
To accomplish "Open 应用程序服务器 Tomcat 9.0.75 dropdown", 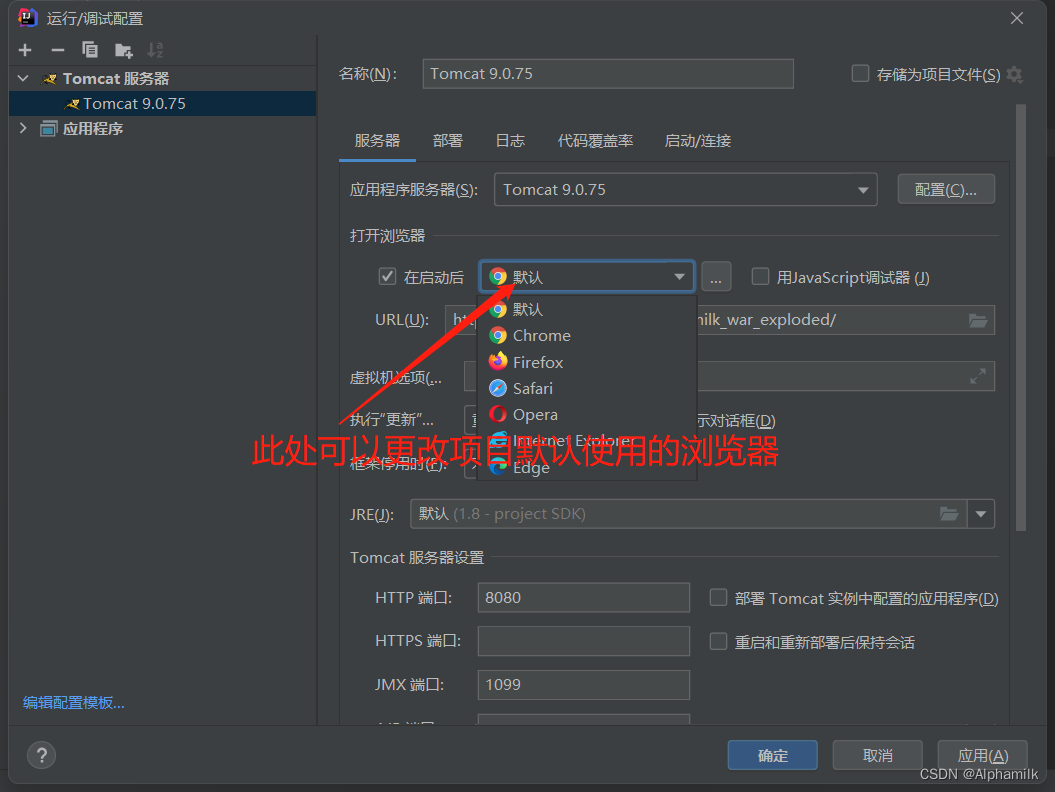I will tap(686, 190).
